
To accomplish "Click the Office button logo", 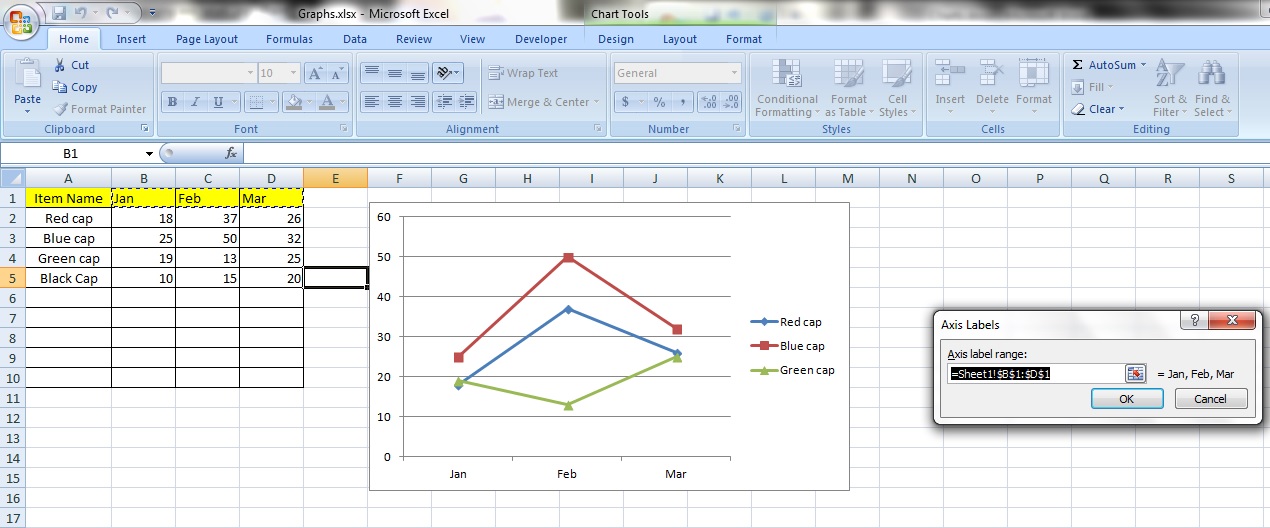I will tap(21, 21).
